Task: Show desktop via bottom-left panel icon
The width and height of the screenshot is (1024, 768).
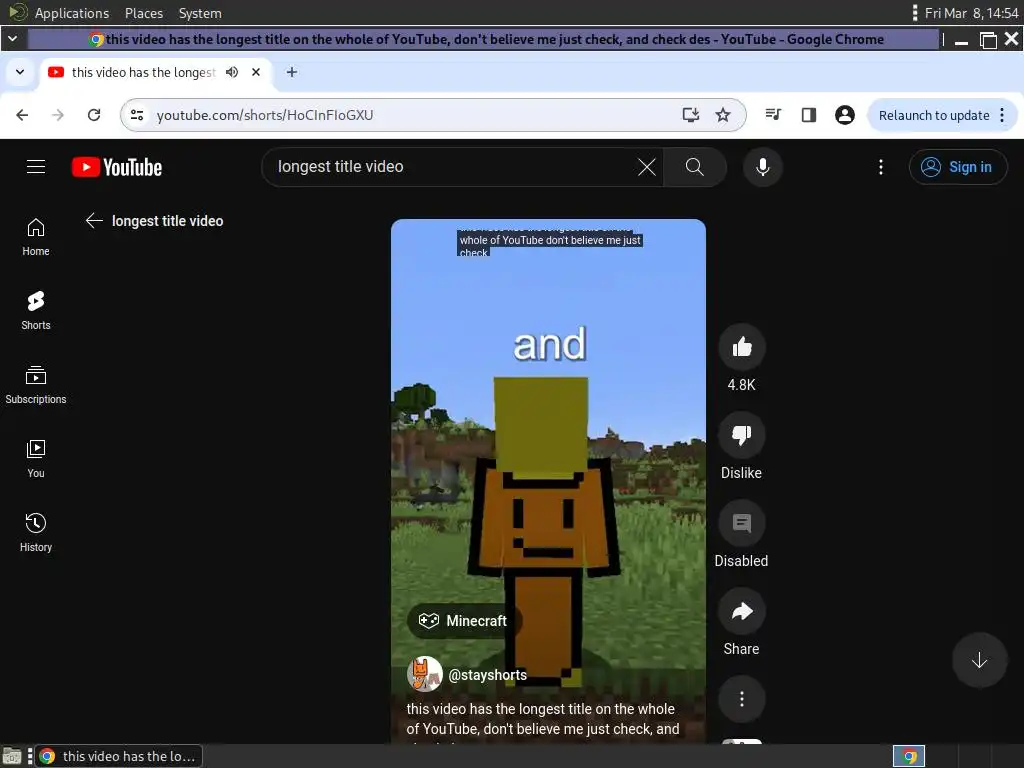Action: pos(12,757)
